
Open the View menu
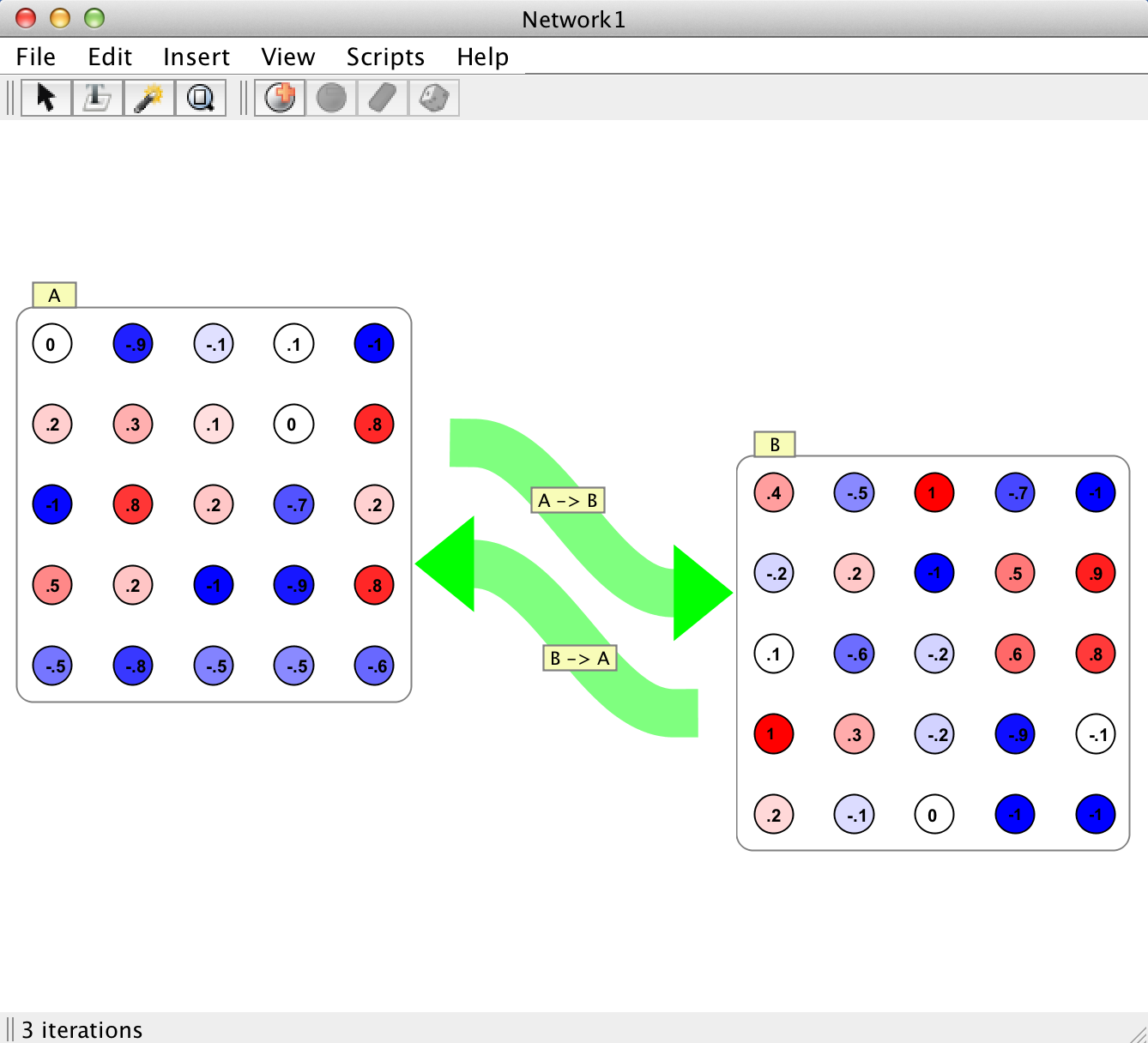point(287,57)
